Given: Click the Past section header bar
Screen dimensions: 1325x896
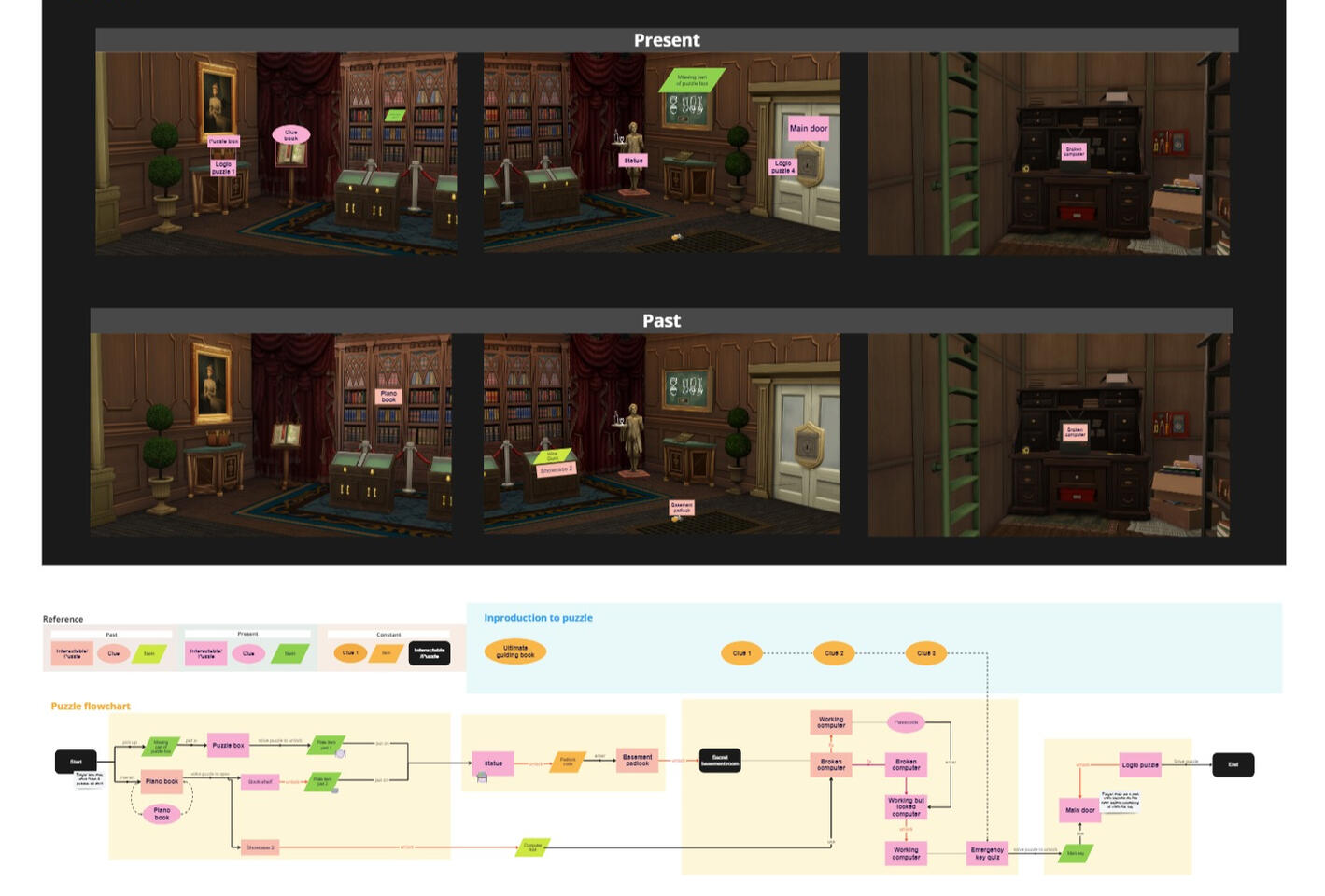Looking at the screenshot, I should point(661,321).
